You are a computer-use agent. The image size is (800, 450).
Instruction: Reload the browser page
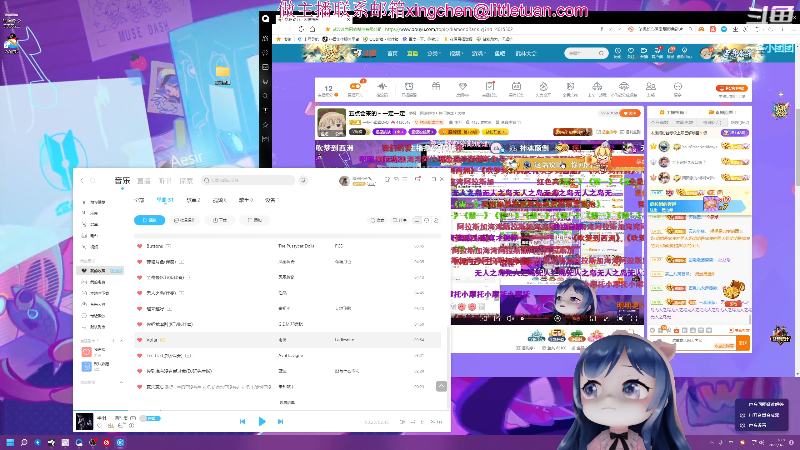[x=301, y=29]
